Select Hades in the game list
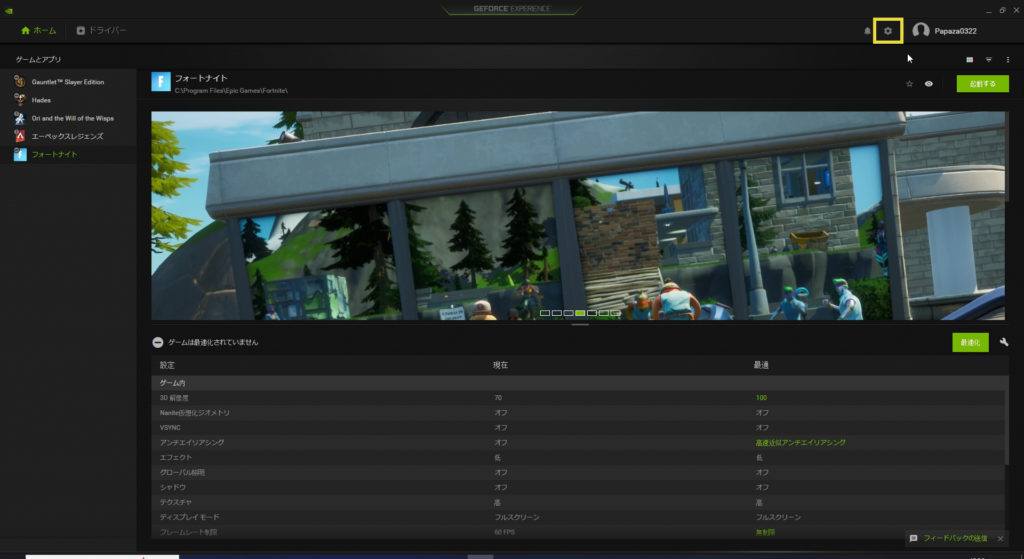Screen dimensions: 1024x559 [42, 100]
